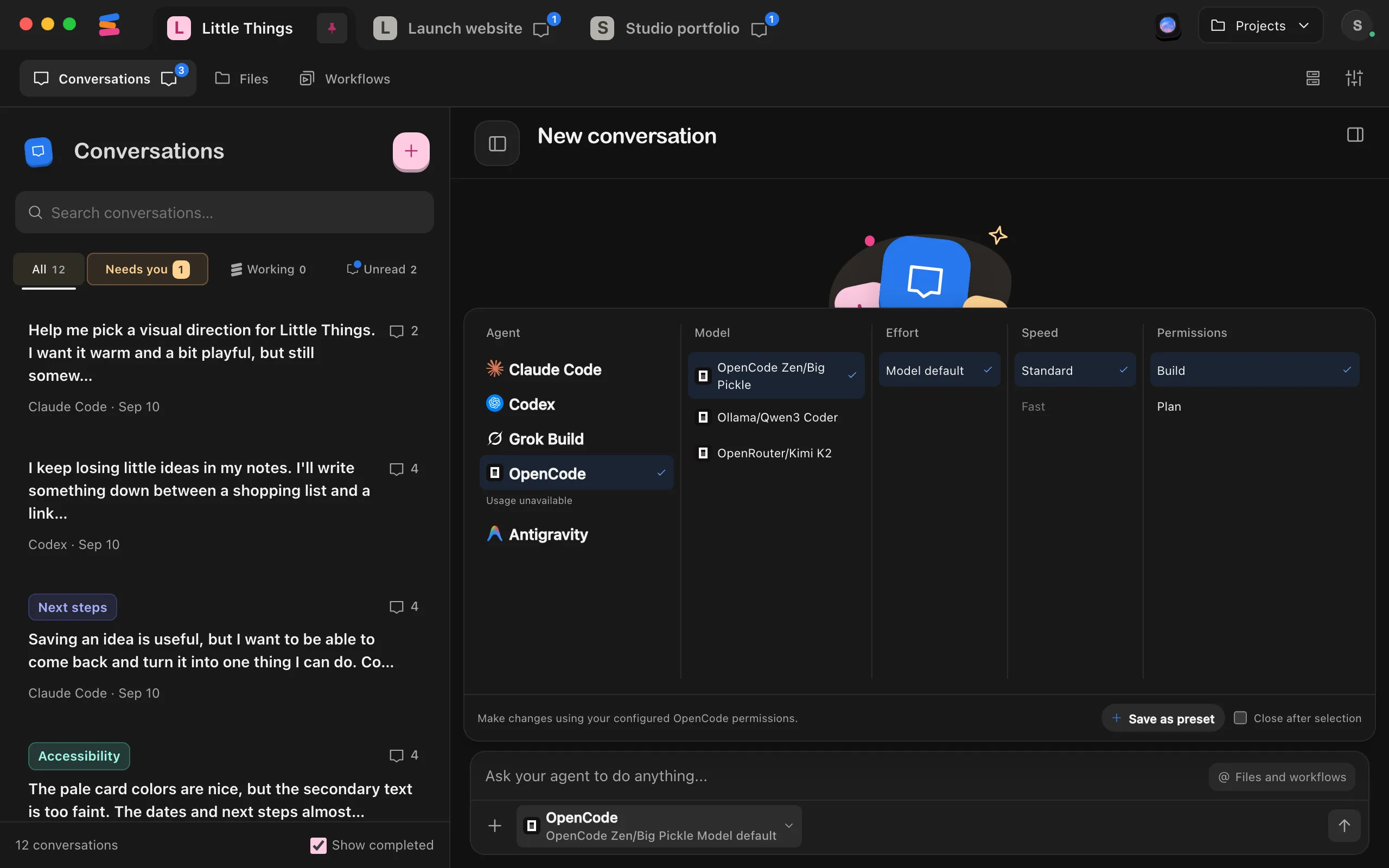Click Files and workflows button

click(1282, 777)
